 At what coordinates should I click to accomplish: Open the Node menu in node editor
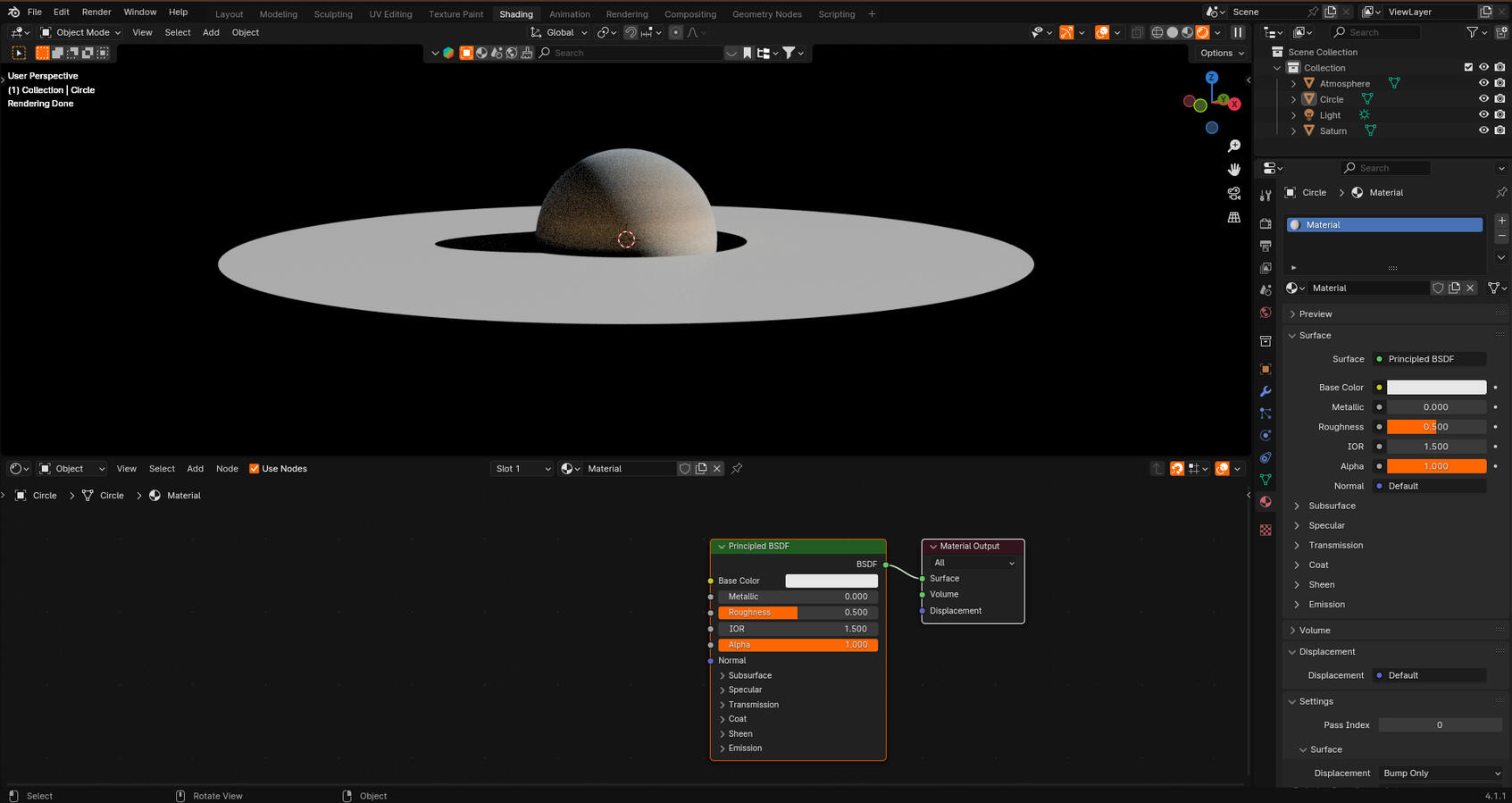[x=227, y=468]
